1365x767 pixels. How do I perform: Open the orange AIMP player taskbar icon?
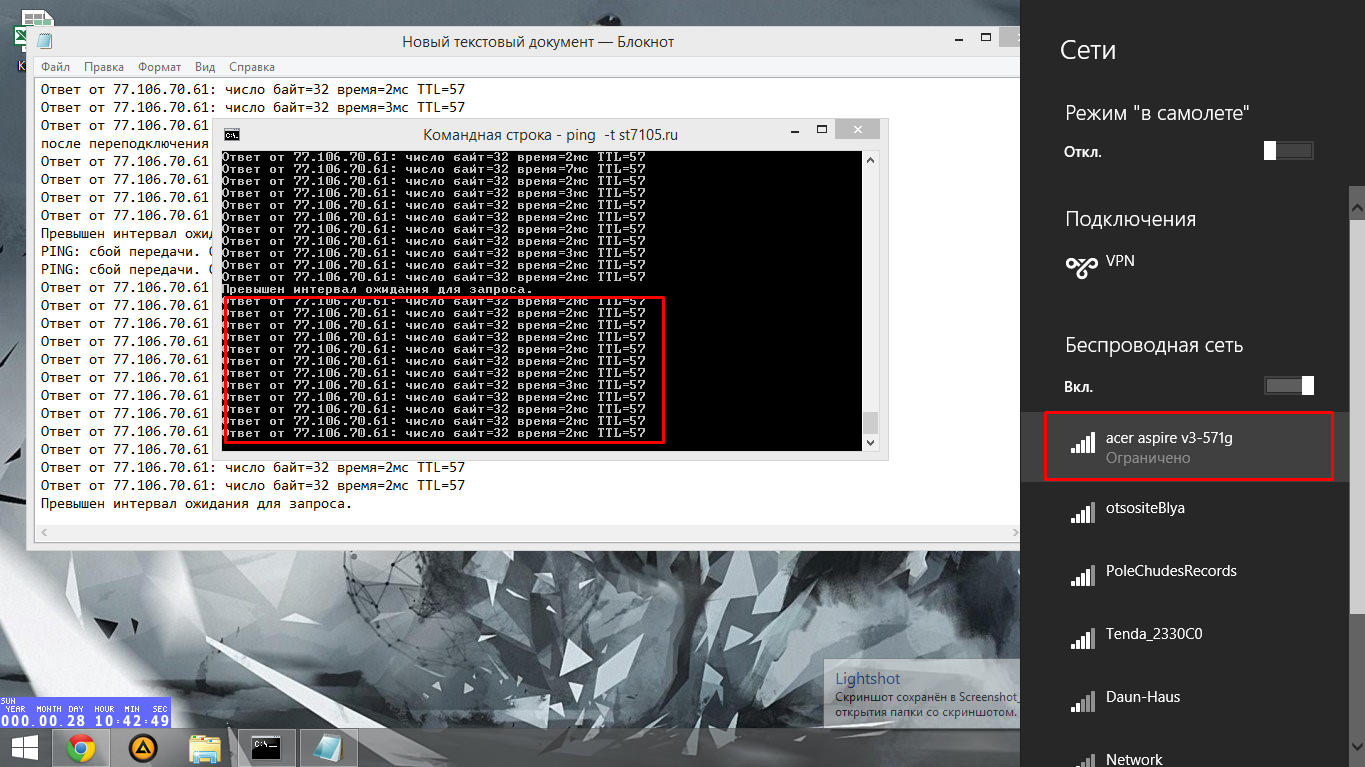coord(143,747)
